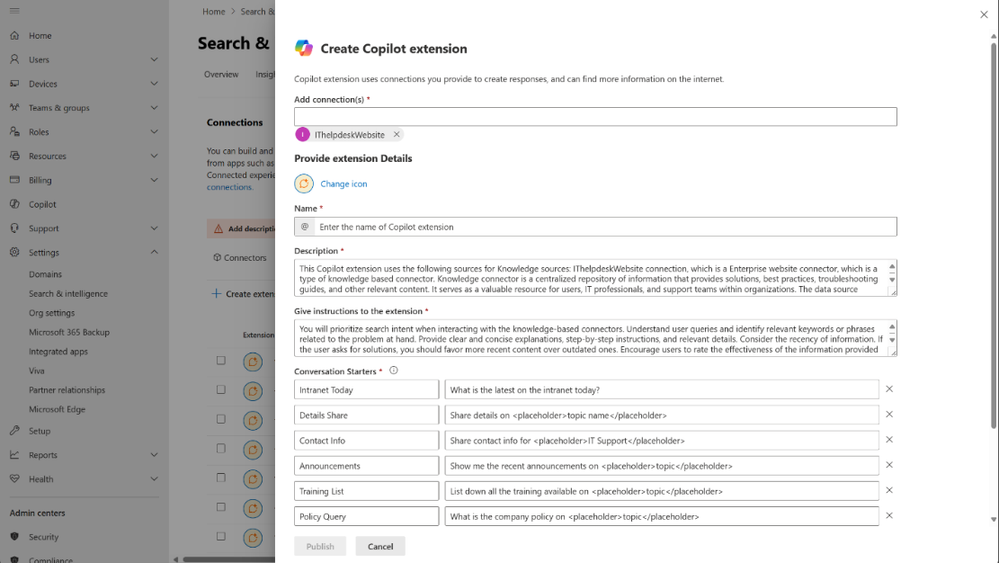Click the Reports chart icon

point(15,455)
